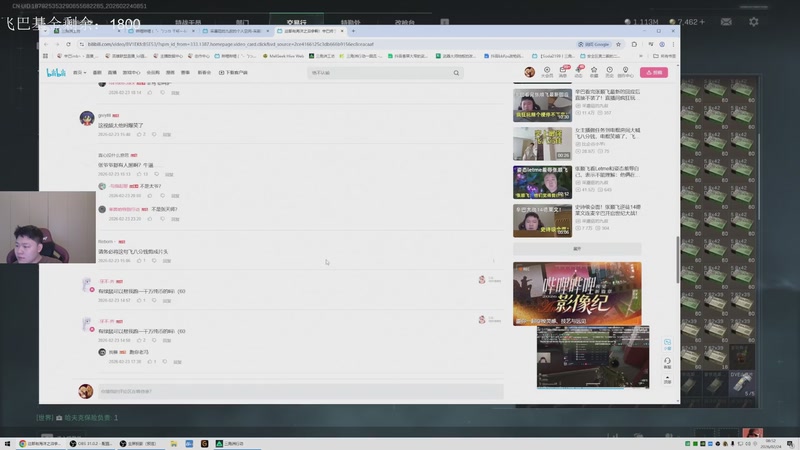Like the Reborn comment
800x450 pixels.
pyautogui.click(x=140, y=261)
